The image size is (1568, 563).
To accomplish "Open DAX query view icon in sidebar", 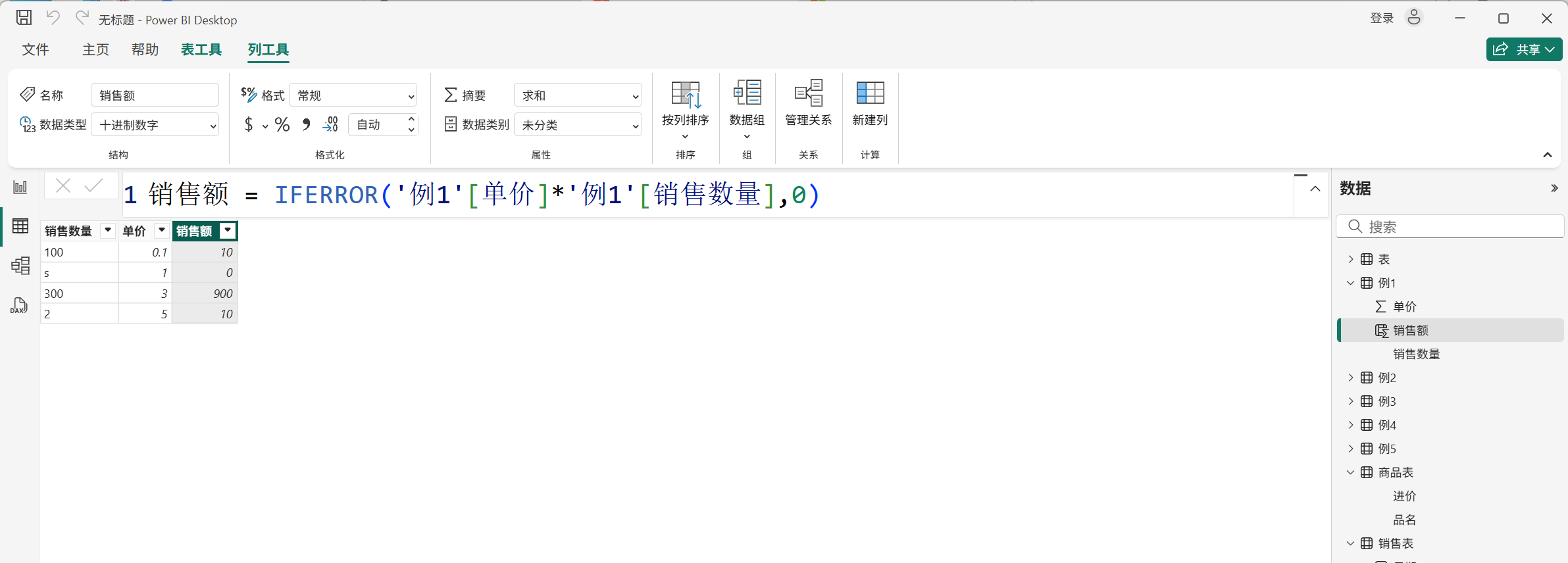I will pos(20,306).
